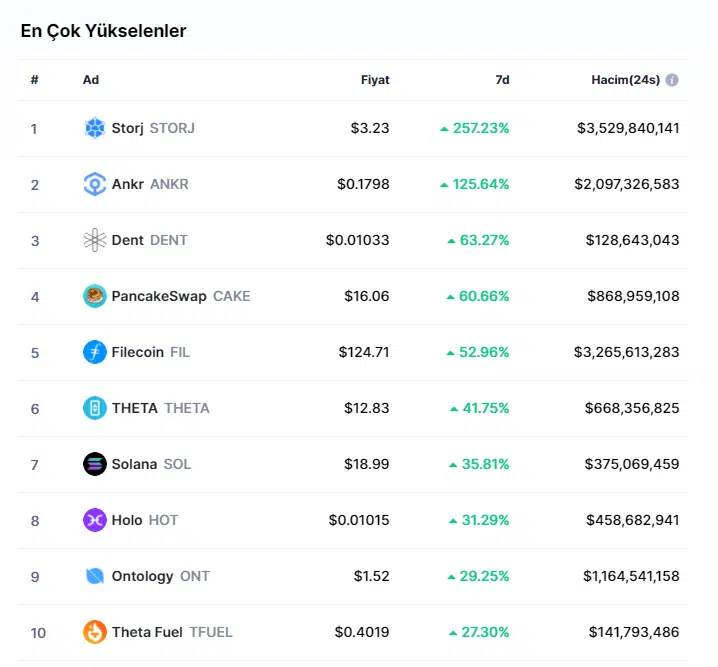
Task: Click the THETA coin logo icon
Action: click(x=95, y=408)
